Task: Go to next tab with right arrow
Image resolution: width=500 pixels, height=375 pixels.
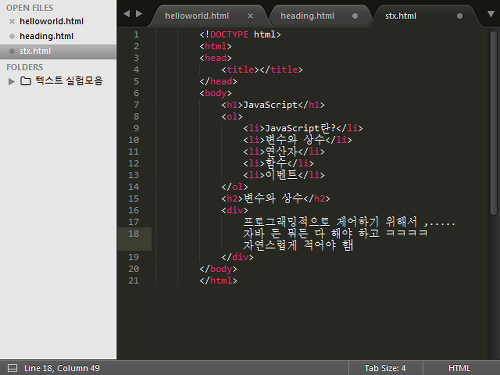Action: click(139, 14)
